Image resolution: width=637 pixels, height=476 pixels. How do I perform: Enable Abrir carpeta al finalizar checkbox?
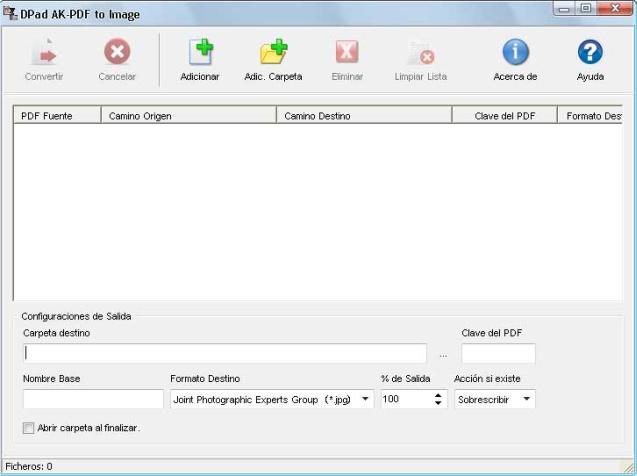click(28, 428)
